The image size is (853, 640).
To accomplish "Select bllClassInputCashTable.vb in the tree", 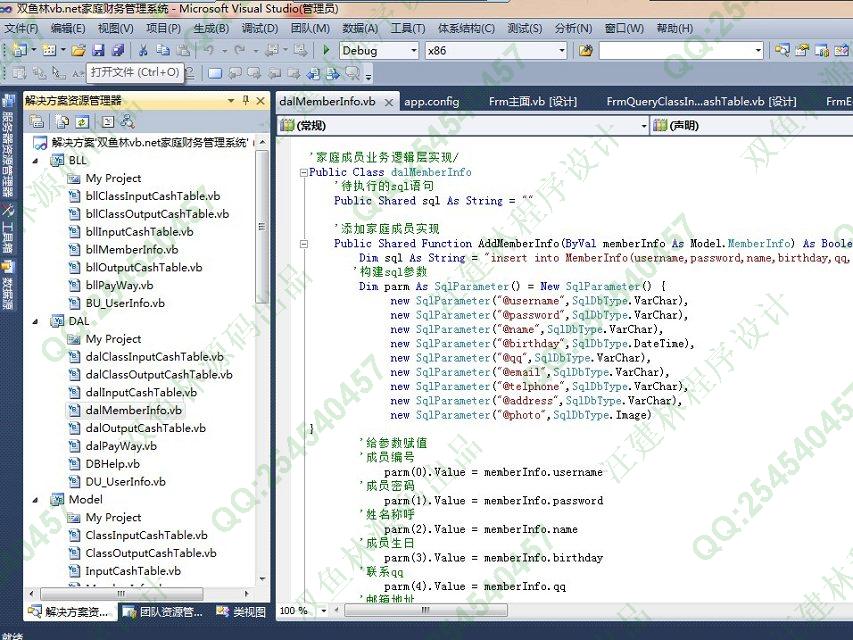I will click(152, 196).
